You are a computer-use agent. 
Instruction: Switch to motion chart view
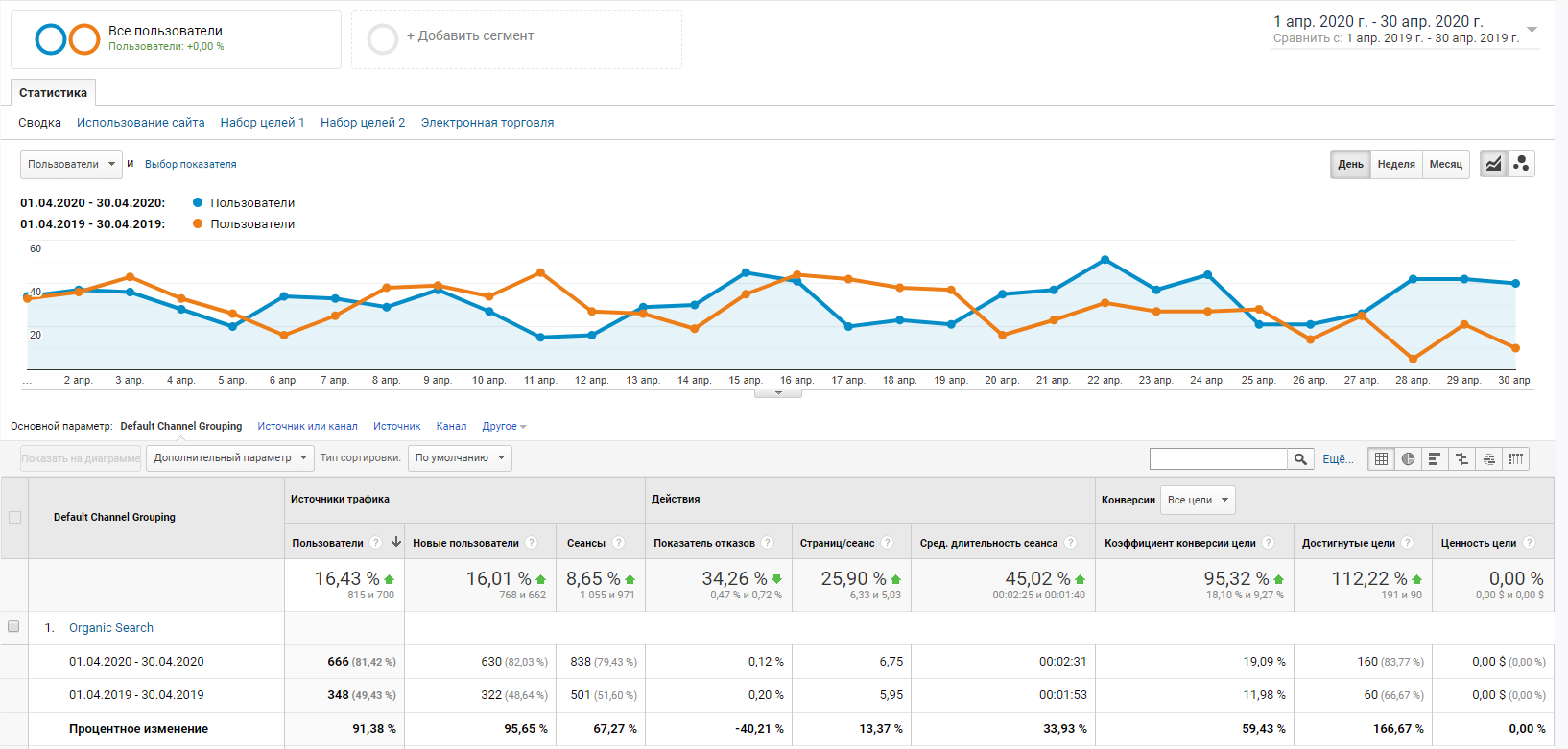[x=1521, y=164]
